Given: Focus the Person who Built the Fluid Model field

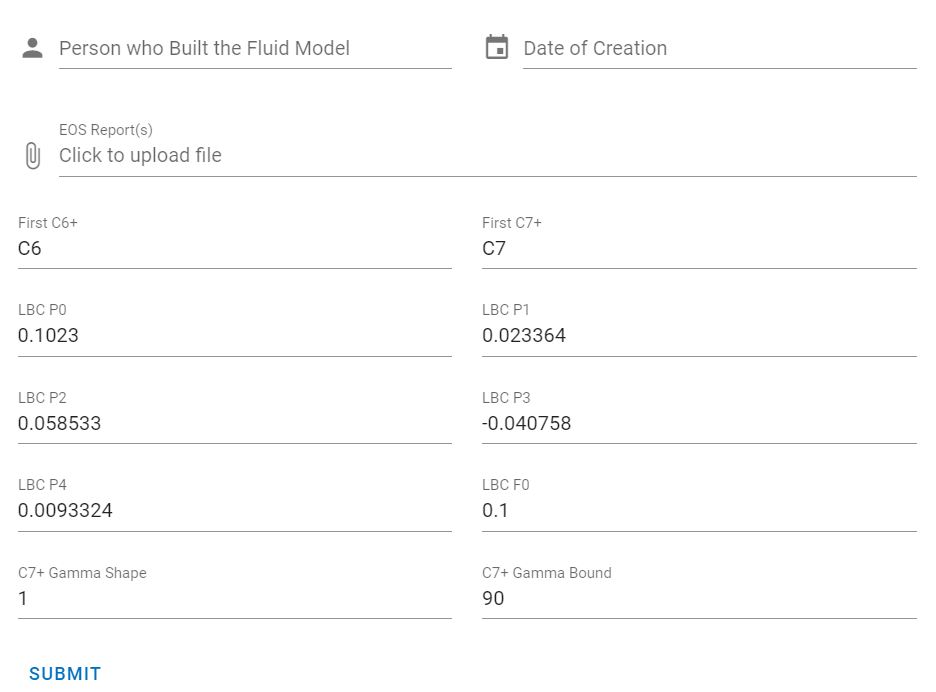Looking at the screenshot, I should coord(255,48).
